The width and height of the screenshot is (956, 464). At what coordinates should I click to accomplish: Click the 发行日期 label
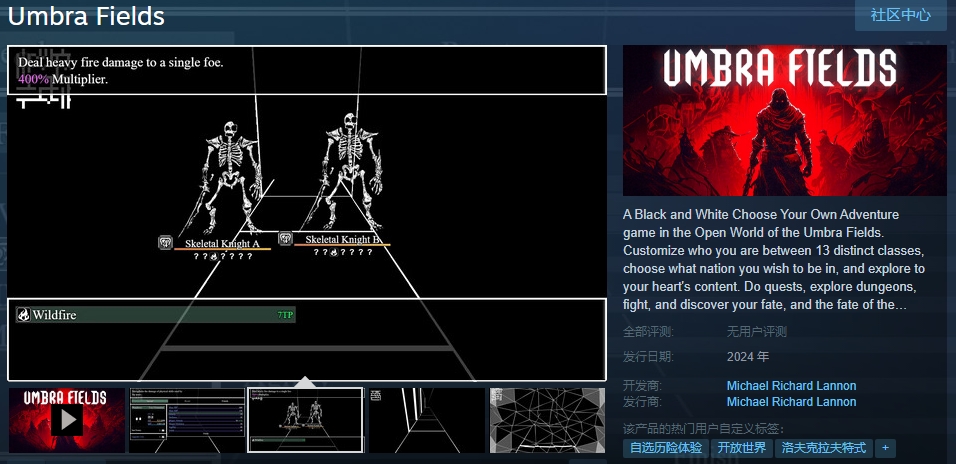[648, 357]
